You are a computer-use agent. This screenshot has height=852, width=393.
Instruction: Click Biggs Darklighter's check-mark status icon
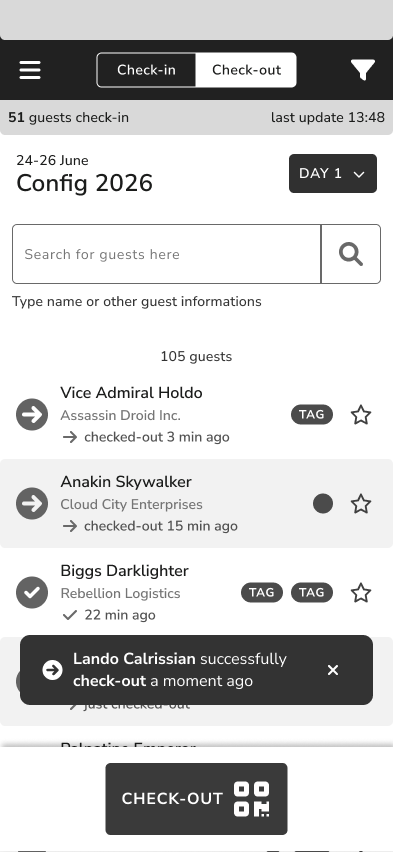(x=32, y=592)
